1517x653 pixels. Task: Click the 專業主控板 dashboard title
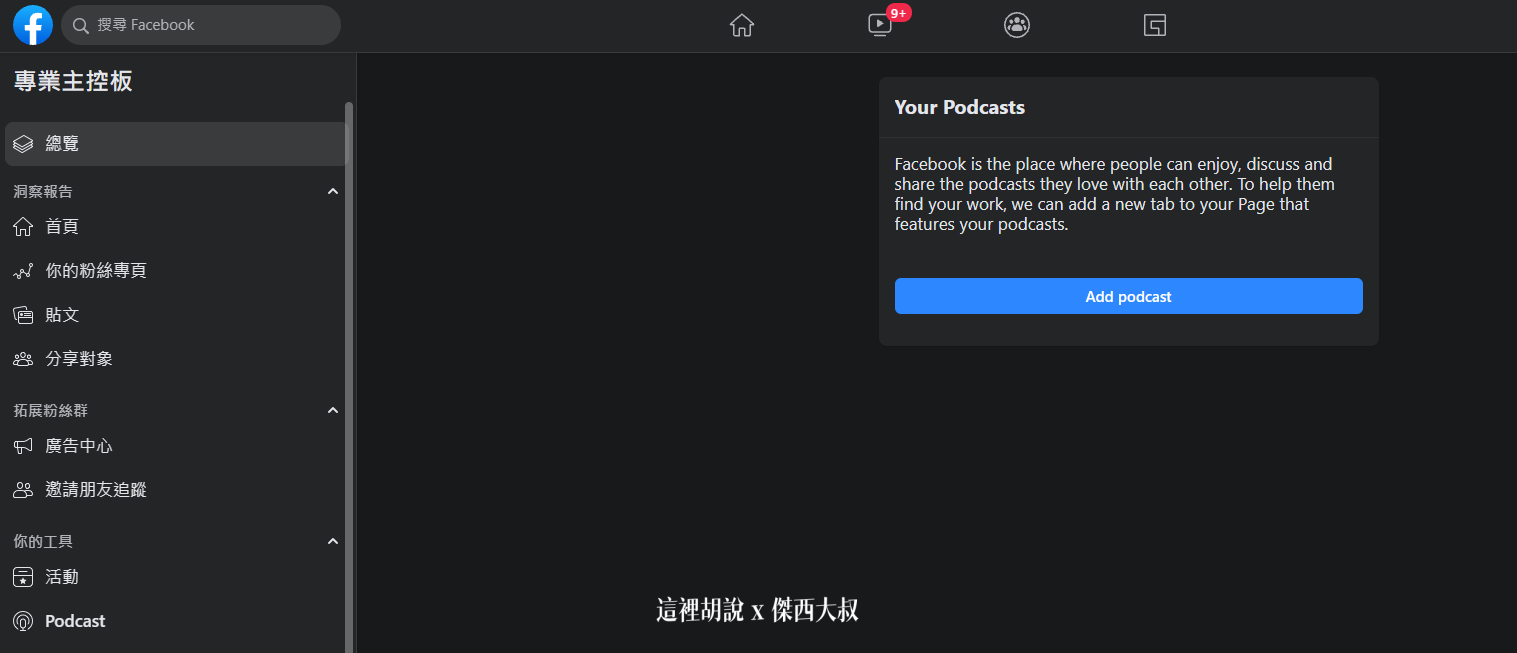coord(73,82)
